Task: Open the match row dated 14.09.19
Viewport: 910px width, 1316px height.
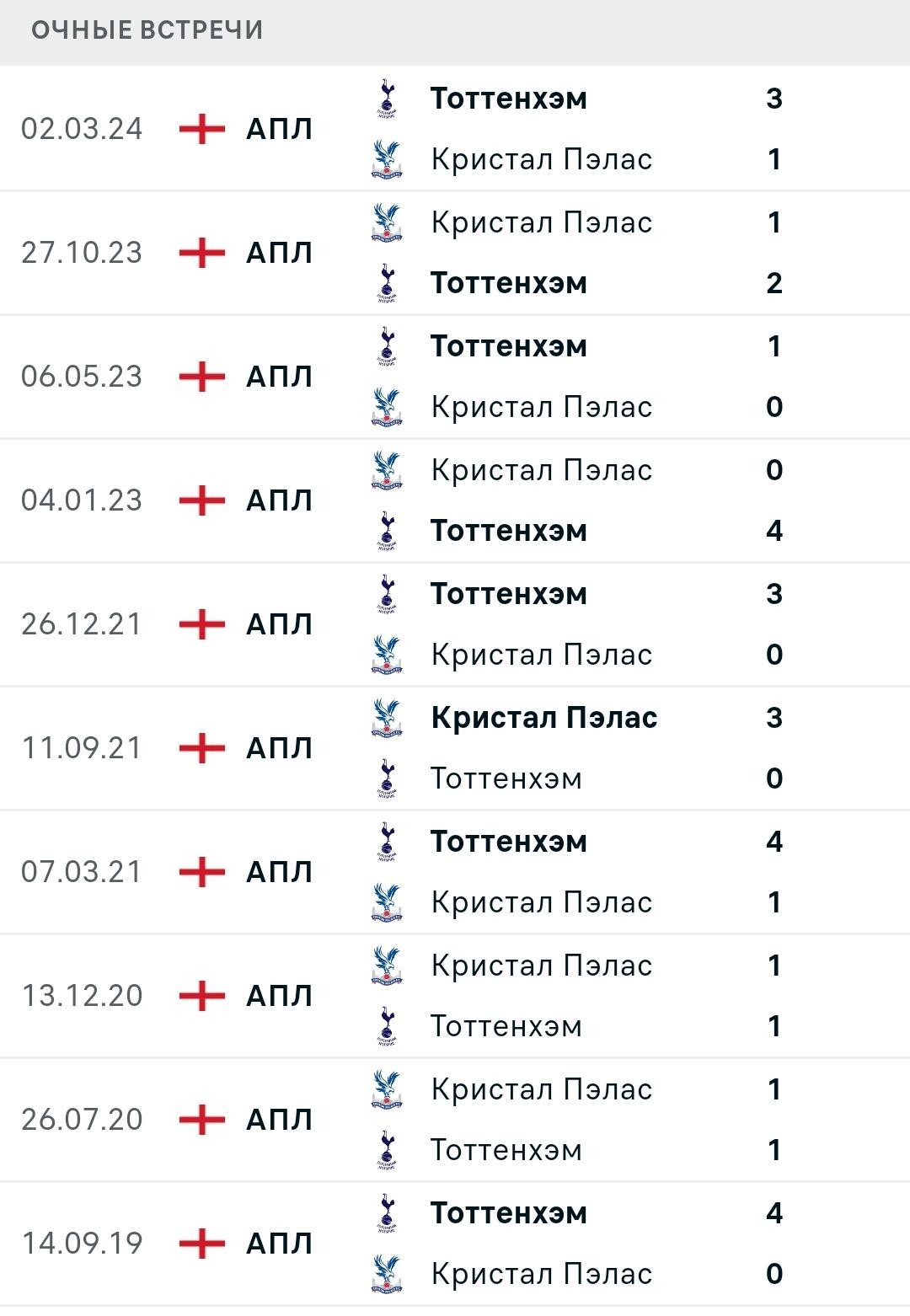Action: [x=455, y=1244]
